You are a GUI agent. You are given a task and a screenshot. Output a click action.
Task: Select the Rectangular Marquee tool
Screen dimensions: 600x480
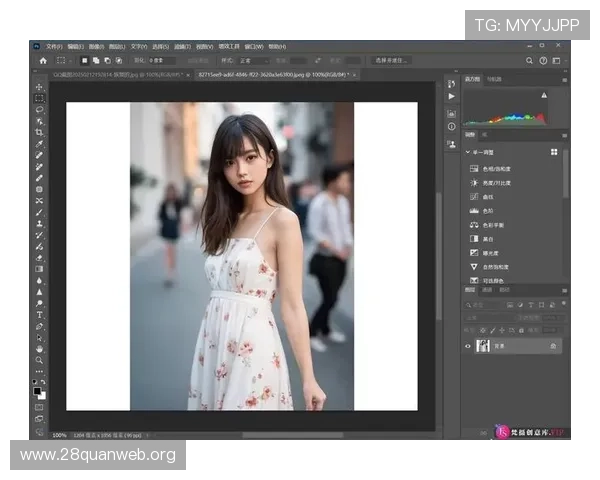(40, 98)
